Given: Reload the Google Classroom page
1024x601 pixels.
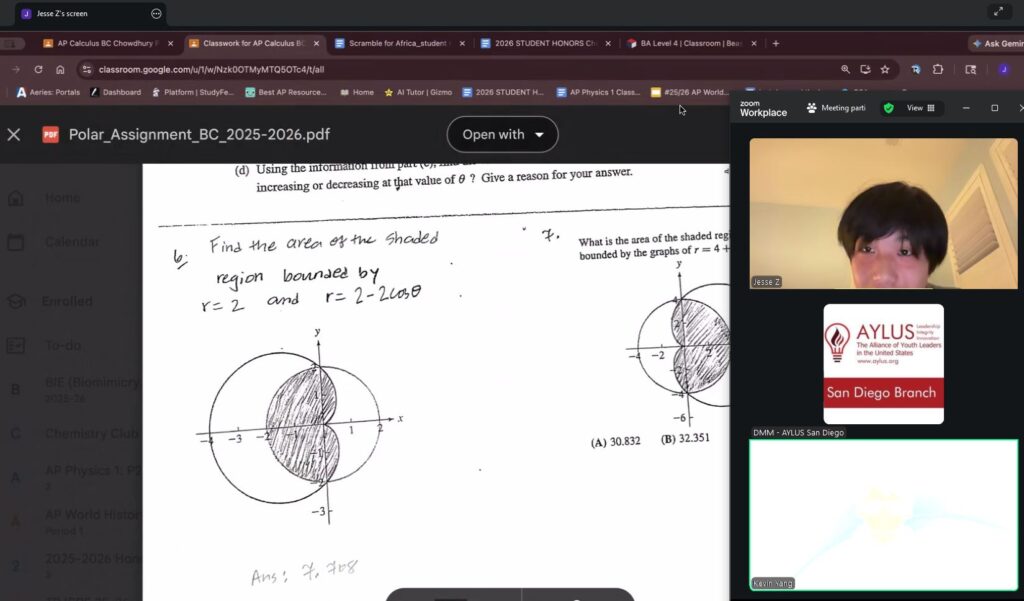Looking at the screenshot, I should tap(38, 69).
